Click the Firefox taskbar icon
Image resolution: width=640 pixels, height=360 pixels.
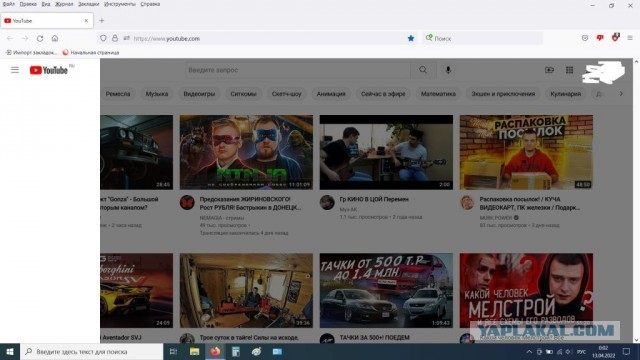tap(215, 351)
